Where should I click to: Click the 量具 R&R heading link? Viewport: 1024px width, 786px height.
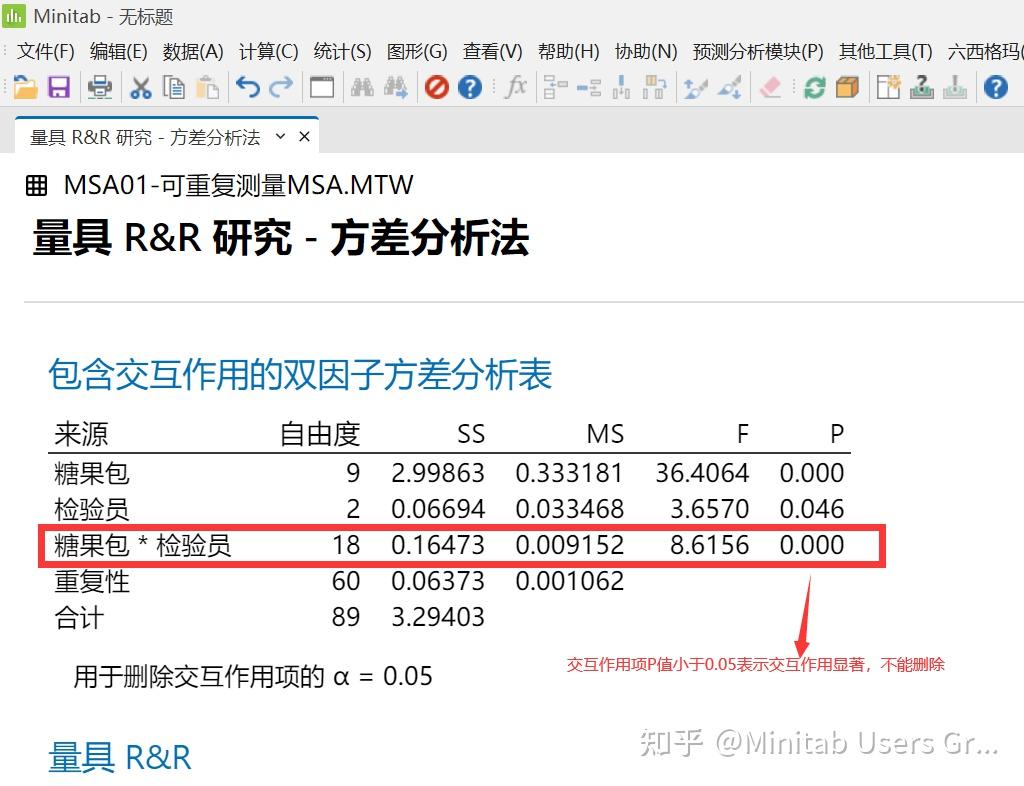pyautogui.click(x=119, y=758)
